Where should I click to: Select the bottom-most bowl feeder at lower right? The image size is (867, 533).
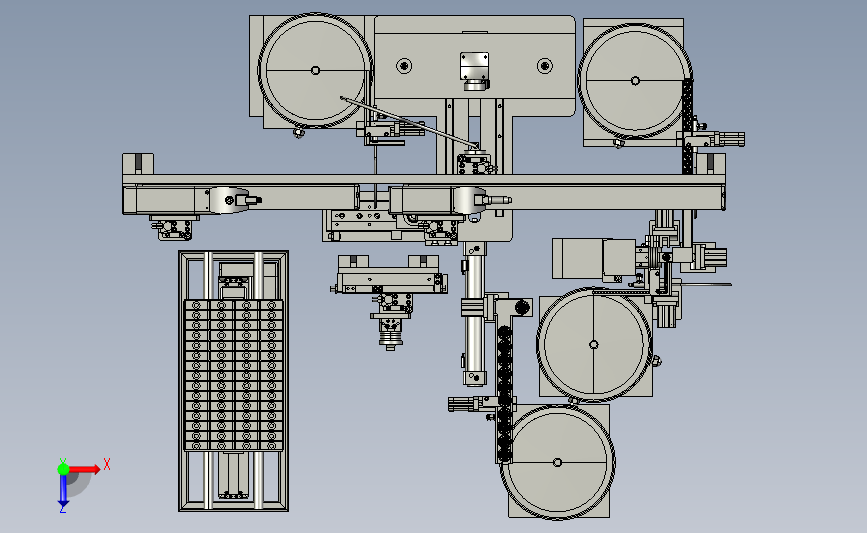coord(557,462)
